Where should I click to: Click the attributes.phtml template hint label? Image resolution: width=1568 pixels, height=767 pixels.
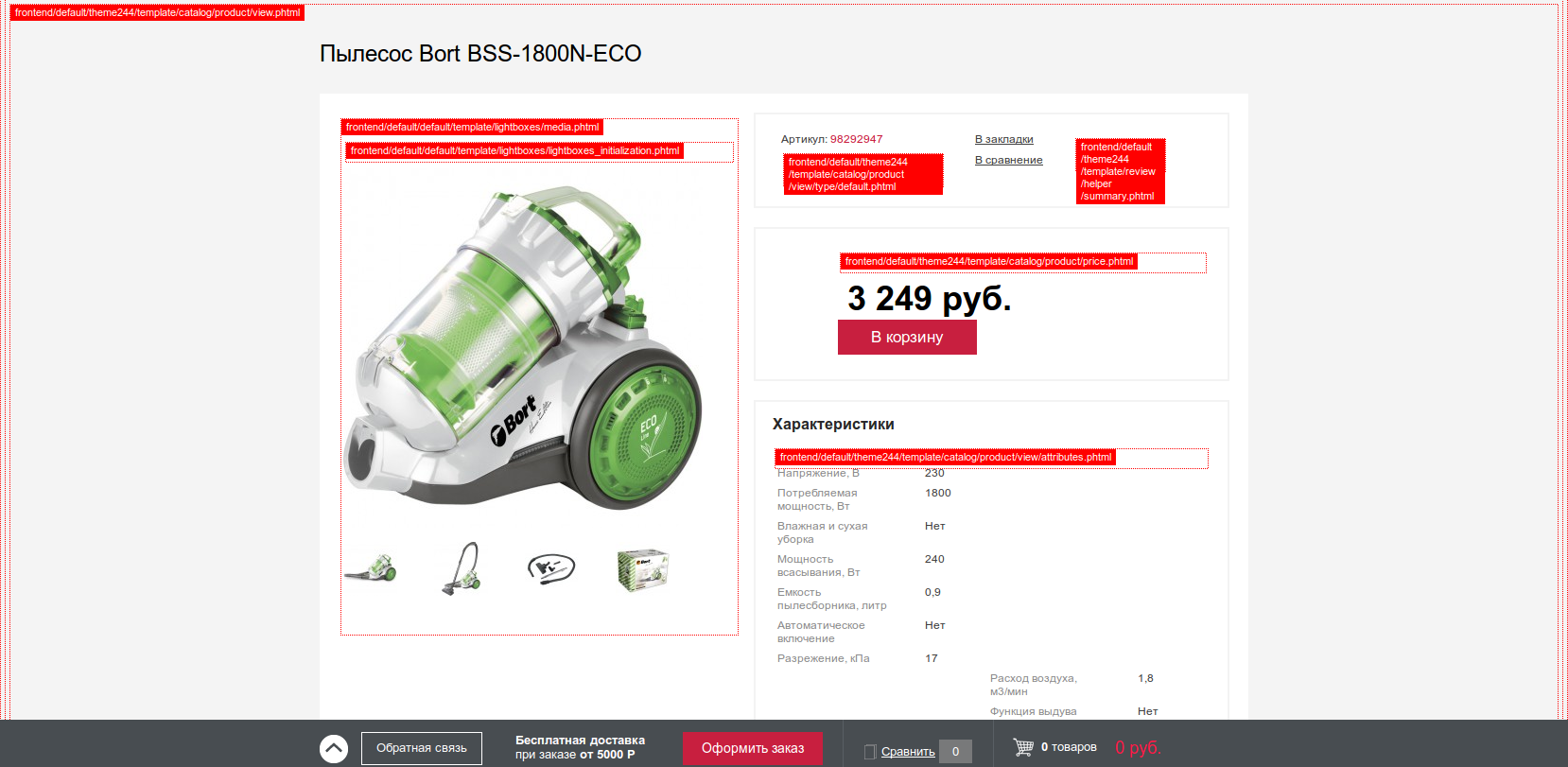[946, 457]
